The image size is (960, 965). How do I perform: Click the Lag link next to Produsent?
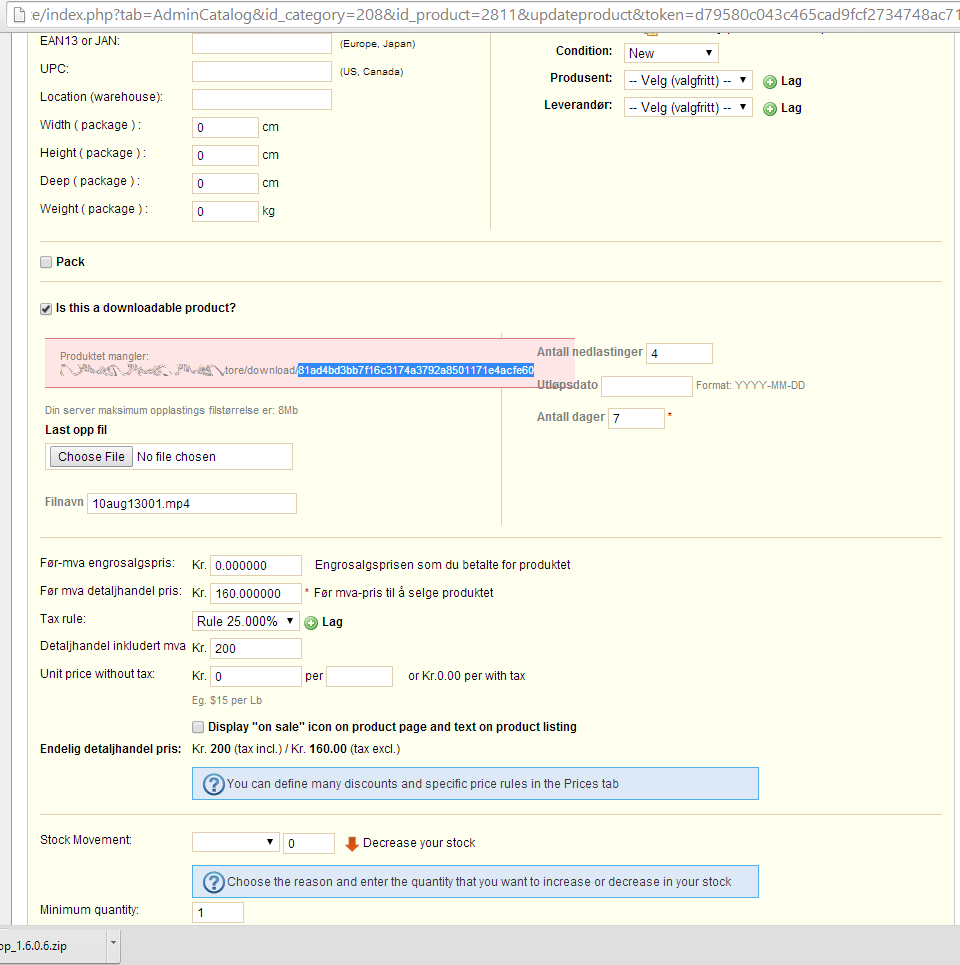click(791, 81)
